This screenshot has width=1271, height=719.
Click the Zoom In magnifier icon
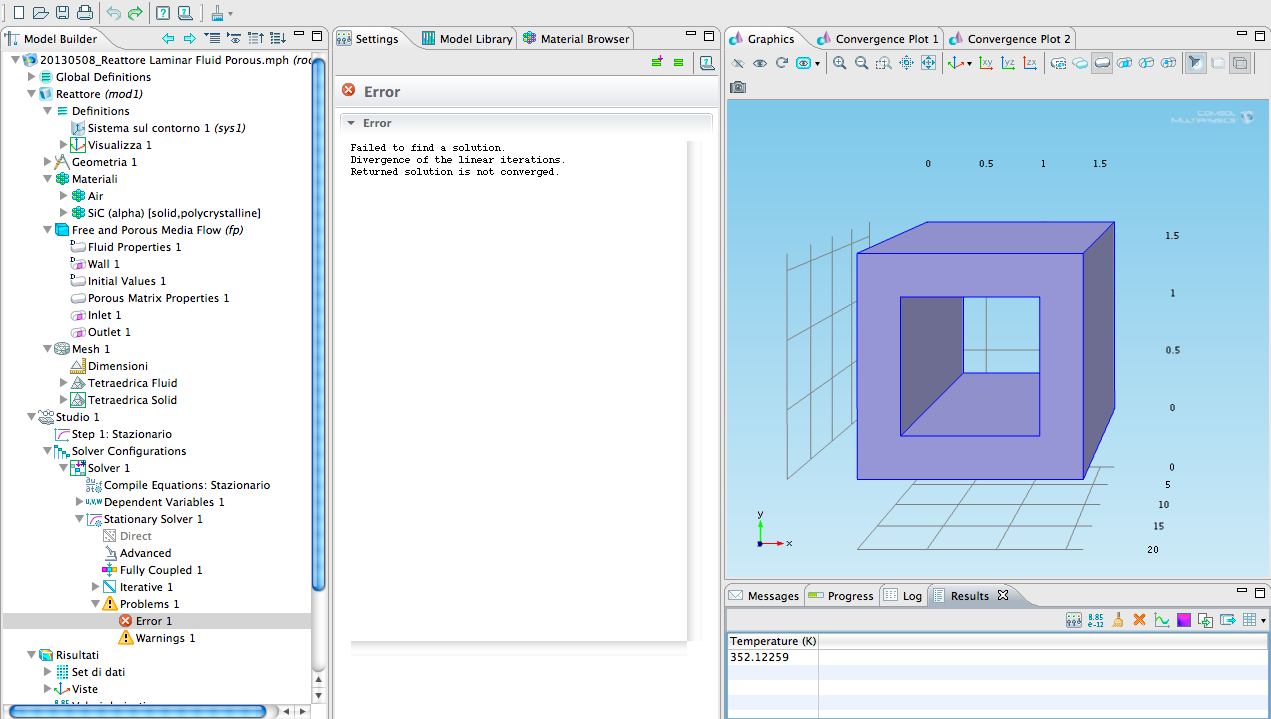click(839, 63)
